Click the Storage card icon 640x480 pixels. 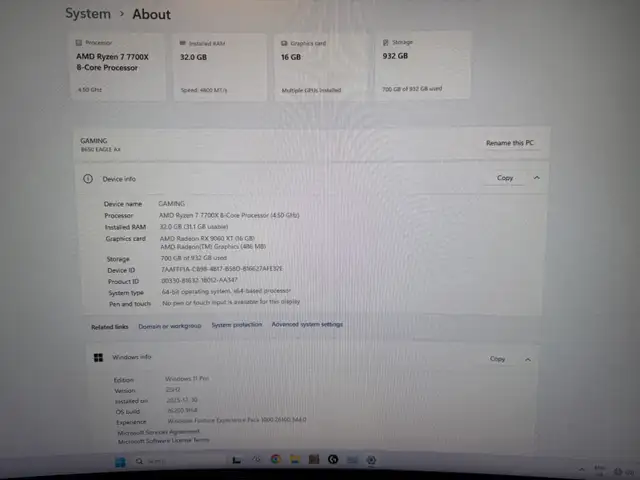385,42
